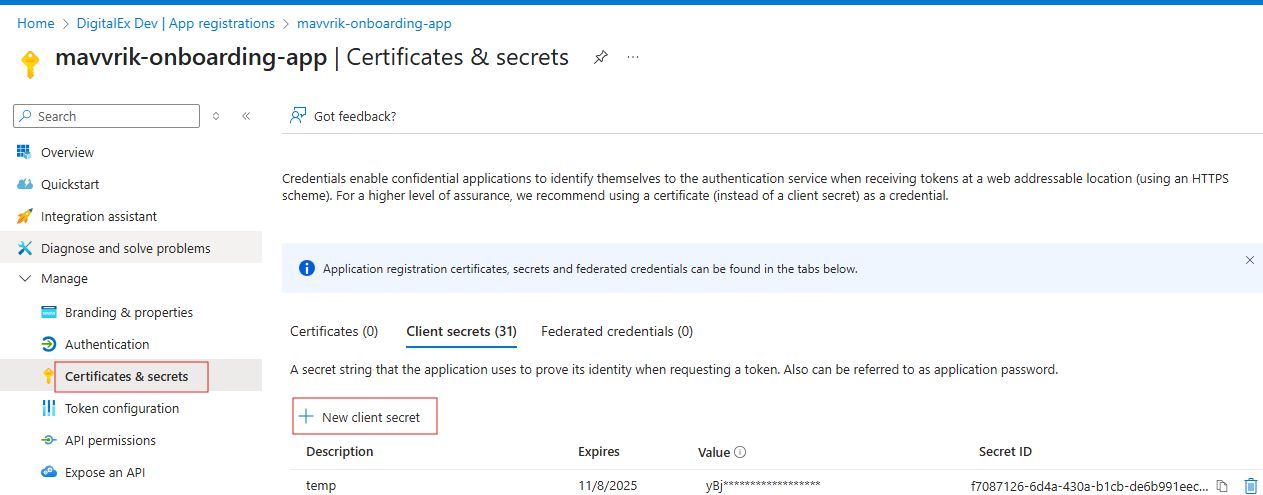Click the Value info icon
Viewport: 1263px width, 495px height.
pos(741,452)
